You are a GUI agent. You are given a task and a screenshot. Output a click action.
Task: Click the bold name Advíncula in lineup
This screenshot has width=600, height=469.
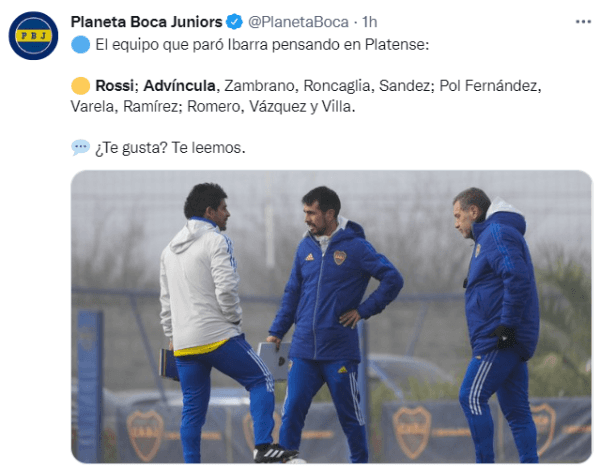(x=179, y=86)
